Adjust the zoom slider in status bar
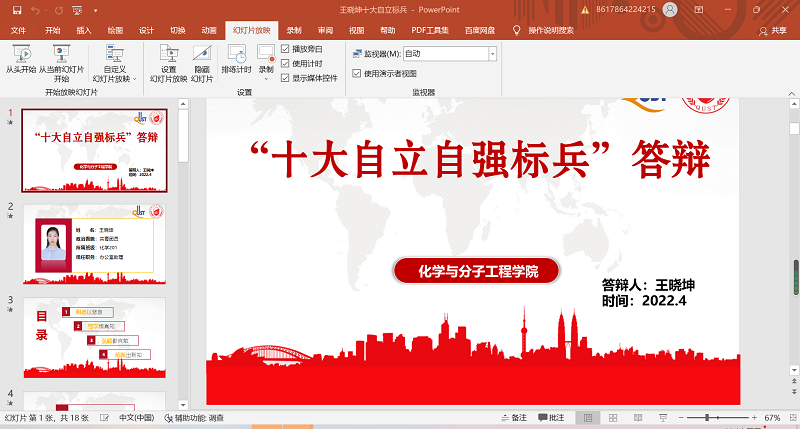 point(706,417)
